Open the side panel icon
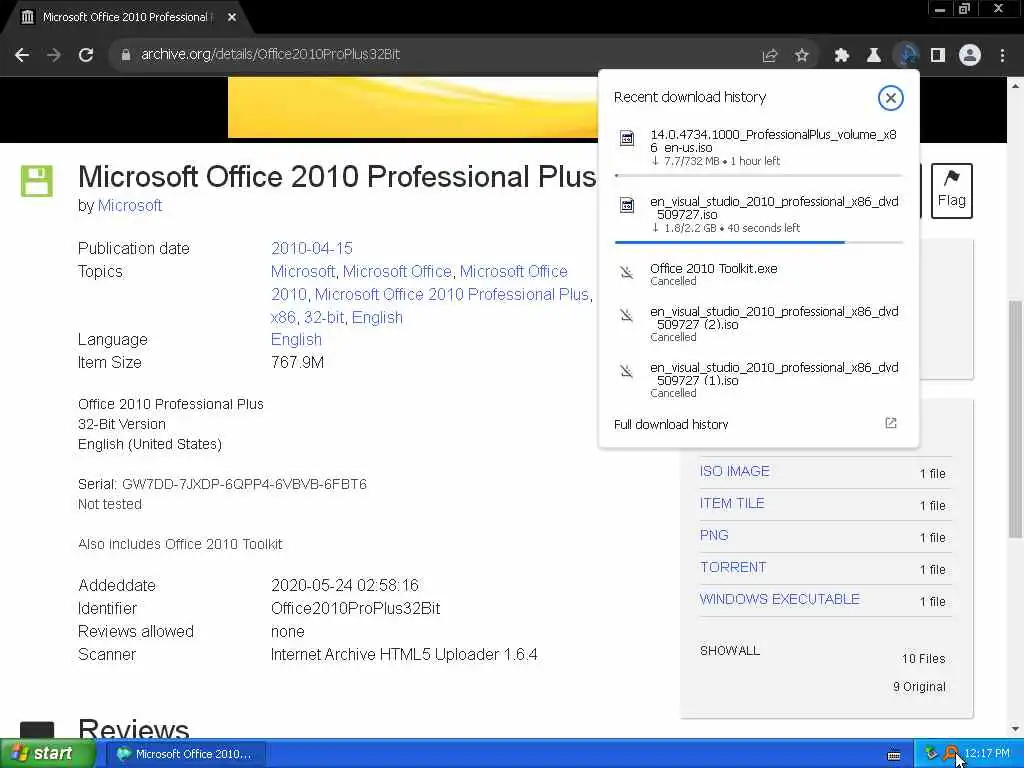The height and width of the screenshot is (768, 1024). tap(938, 56)
